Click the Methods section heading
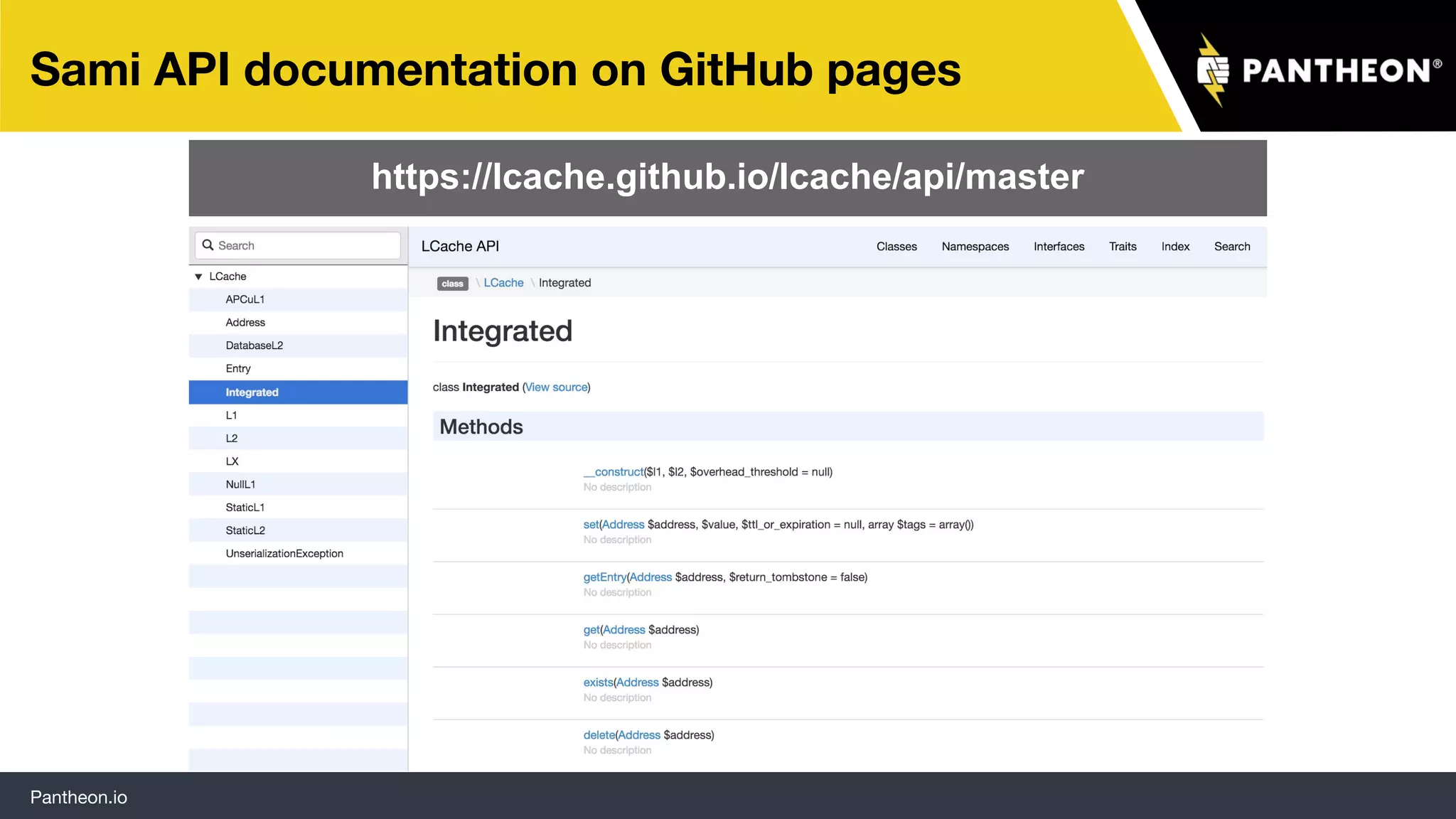The height and width of the screenshot is (819, 1456). [481, 427]
